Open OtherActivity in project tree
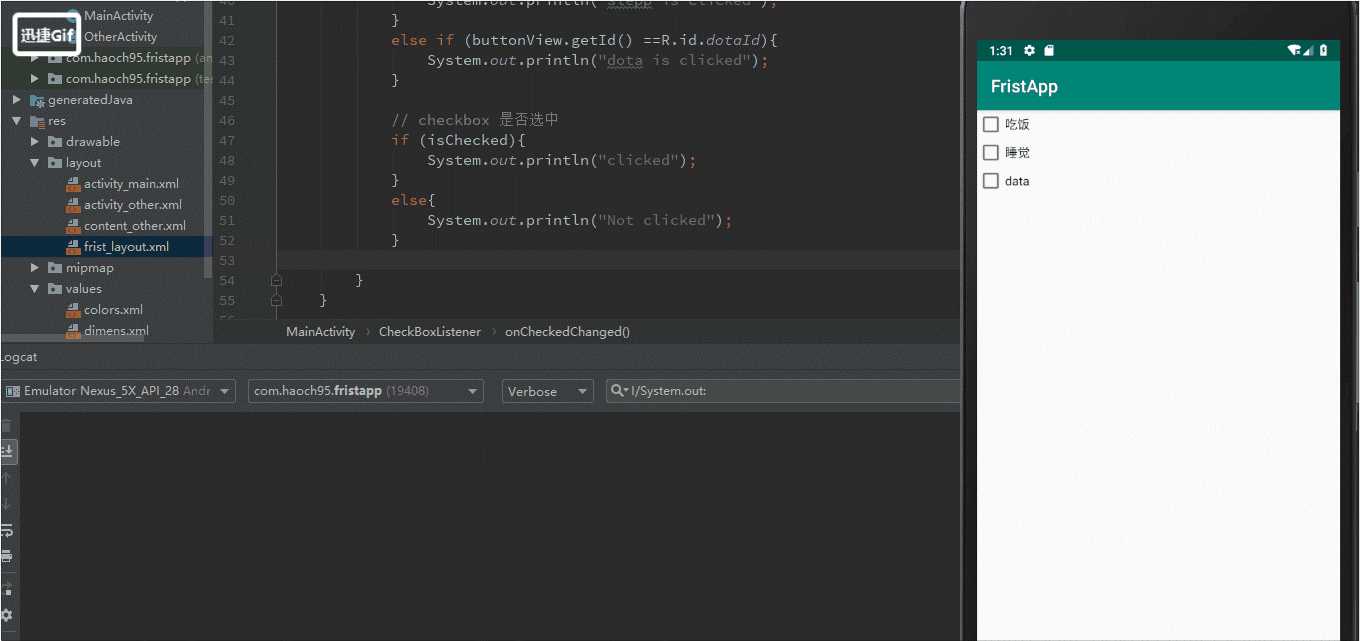 click(x=120, y=37)
